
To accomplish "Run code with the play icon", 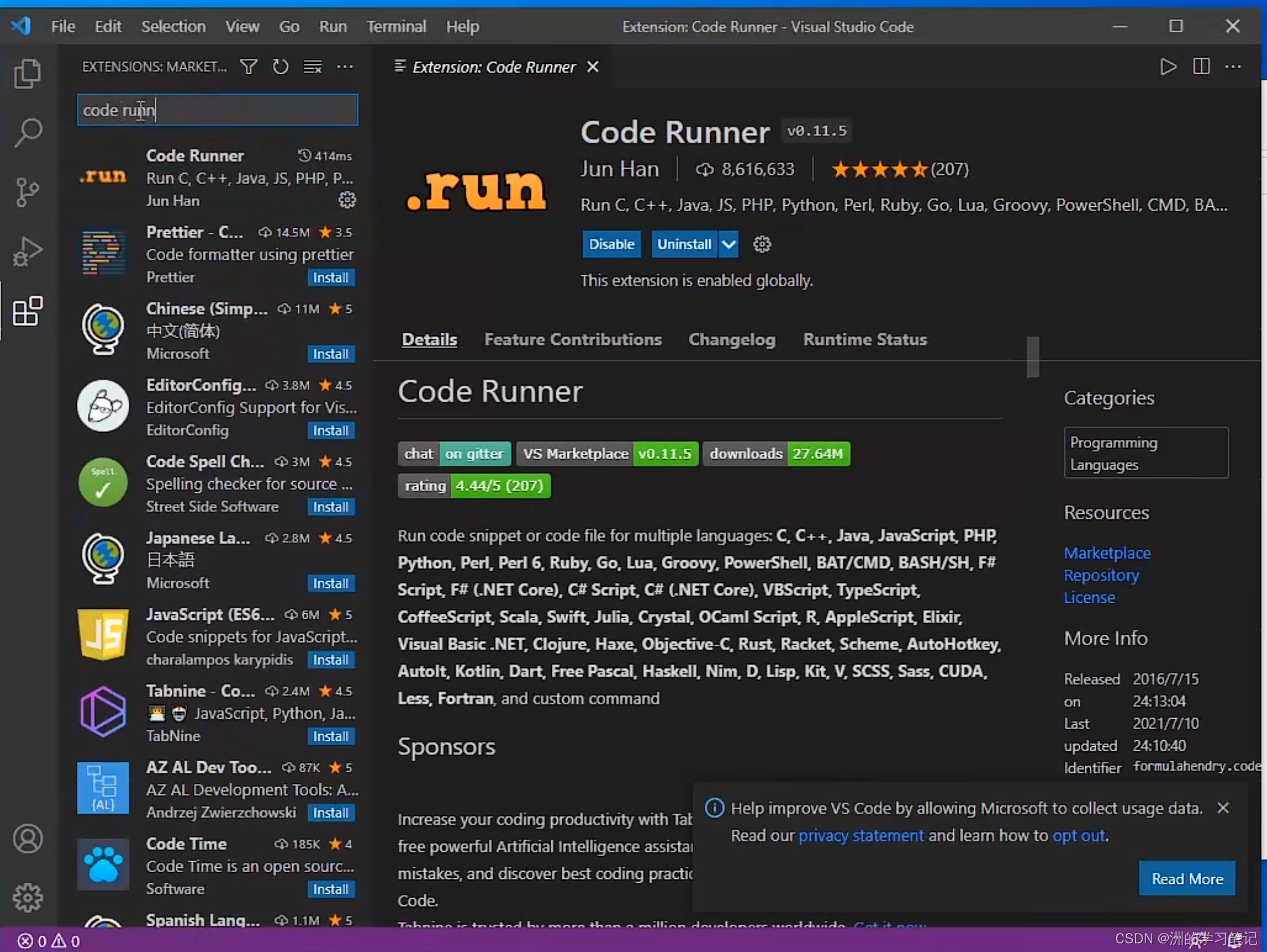I will (1168, 66).
